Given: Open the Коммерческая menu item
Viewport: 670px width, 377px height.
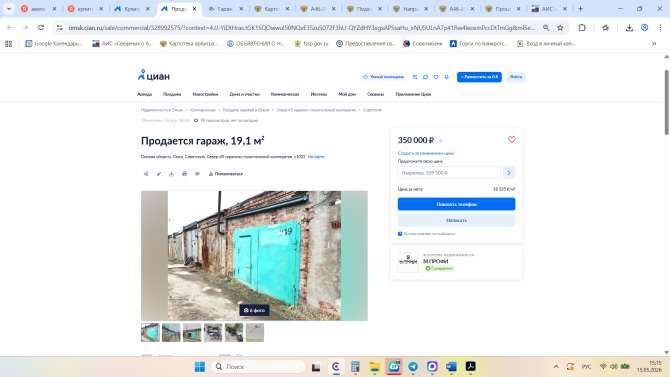Looking at the screenshot, I should [x=285, y=94].
